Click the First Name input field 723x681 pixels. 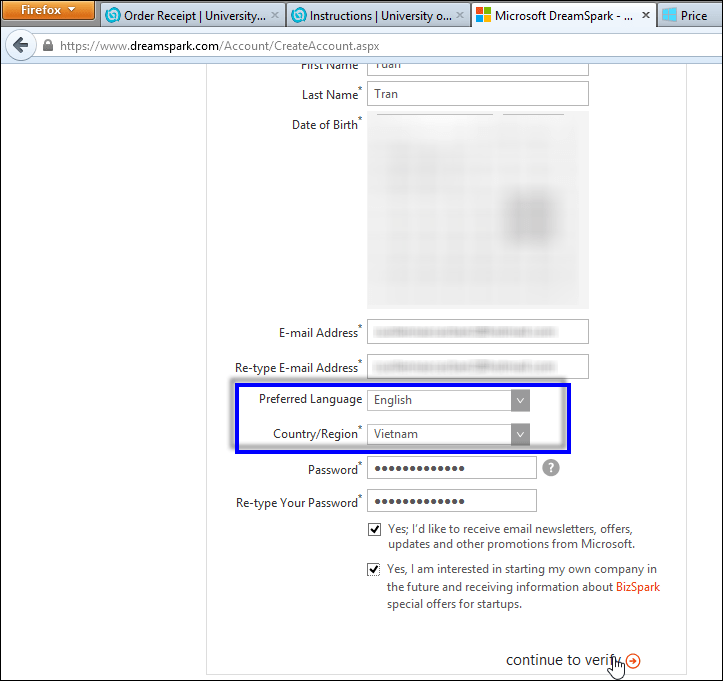pos(478,68)
